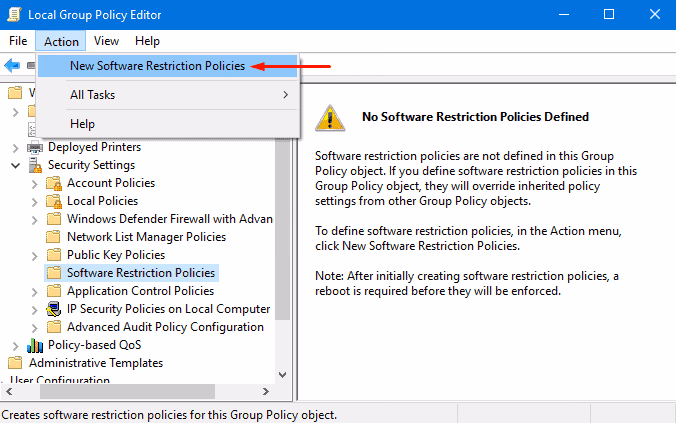Click the Account Policies locked folder icon
The height and width of the screenshot is (423, 676).
54,183
